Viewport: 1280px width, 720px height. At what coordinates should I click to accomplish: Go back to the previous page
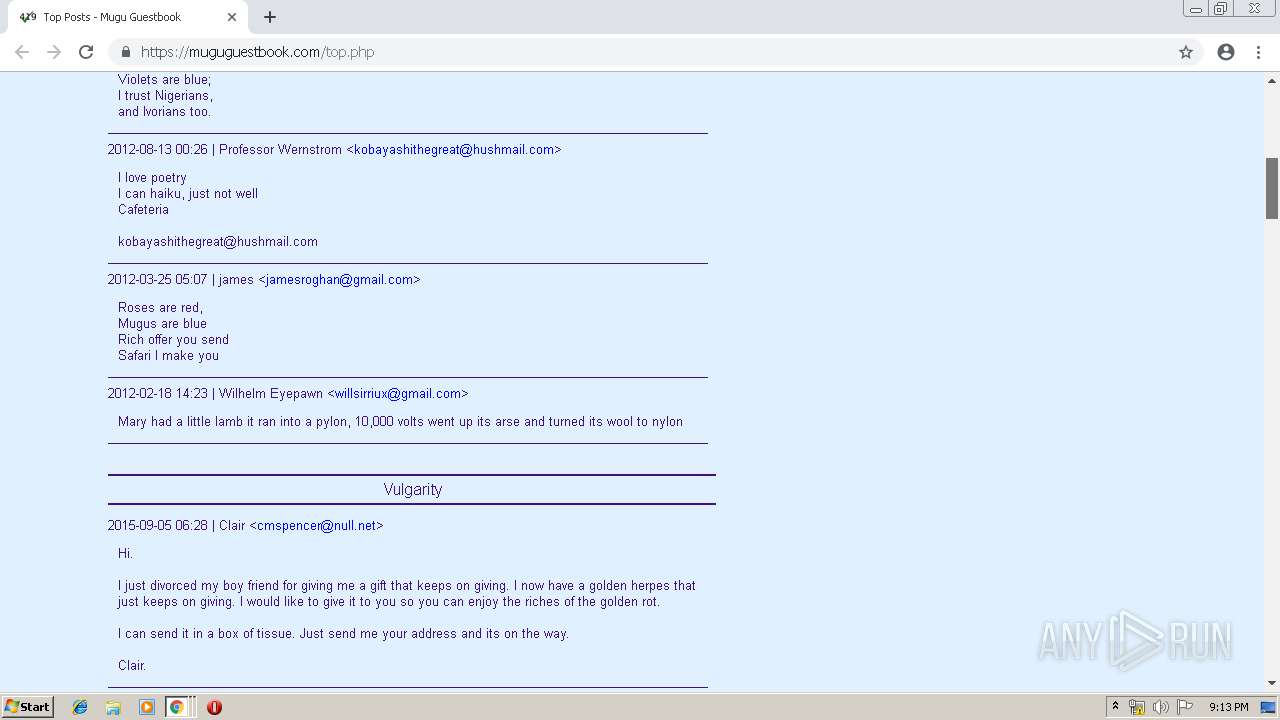coord(22,52)
